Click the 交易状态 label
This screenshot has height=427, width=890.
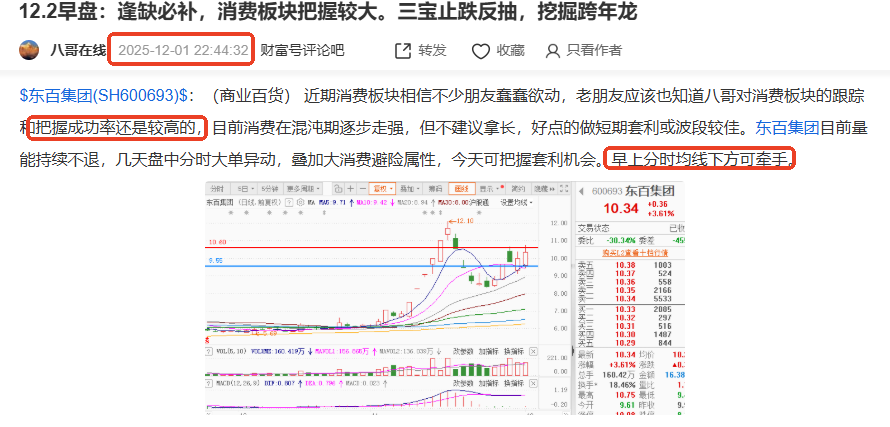tap(592, 228)
